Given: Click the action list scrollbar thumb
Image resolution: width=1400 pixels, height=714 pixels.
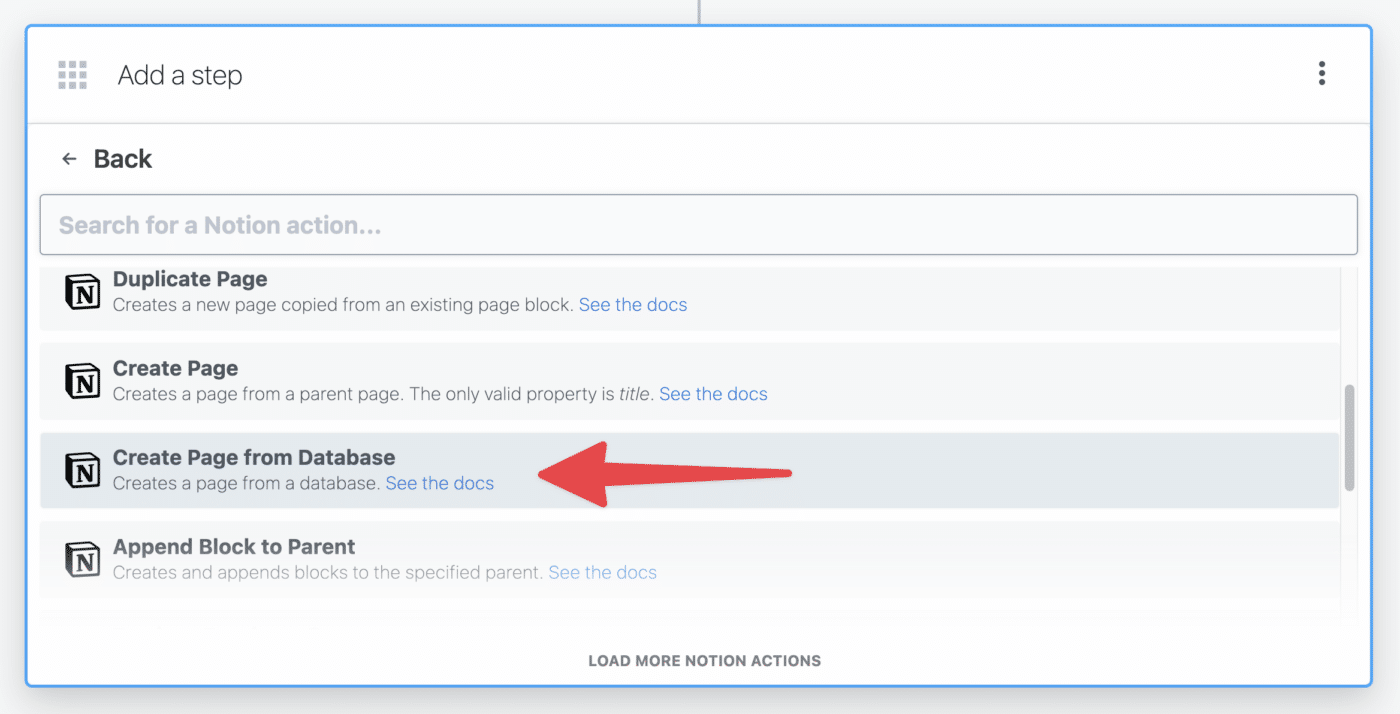Looking at the screenshot, I should tap(1349, 437).
